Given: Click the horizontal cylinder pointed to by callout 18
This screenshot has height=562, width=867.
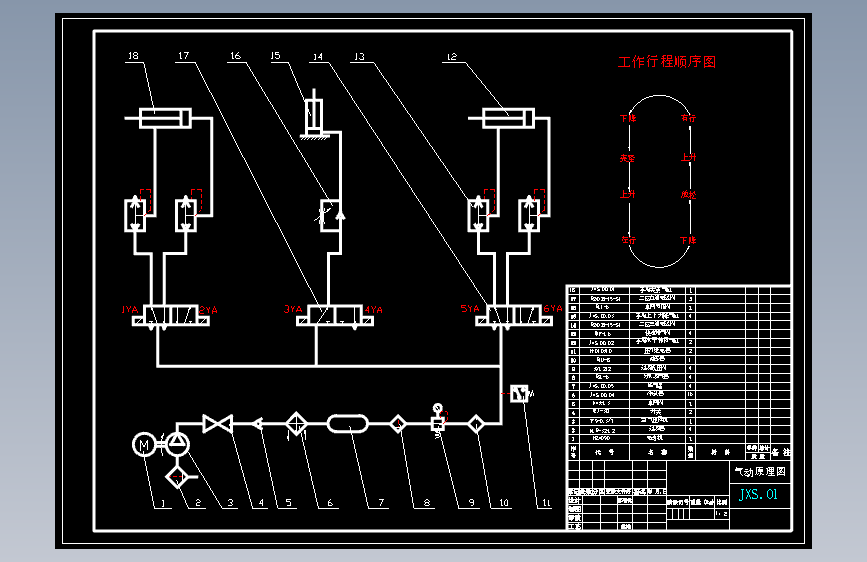Looking at the screenshot, I should point(165,118).
